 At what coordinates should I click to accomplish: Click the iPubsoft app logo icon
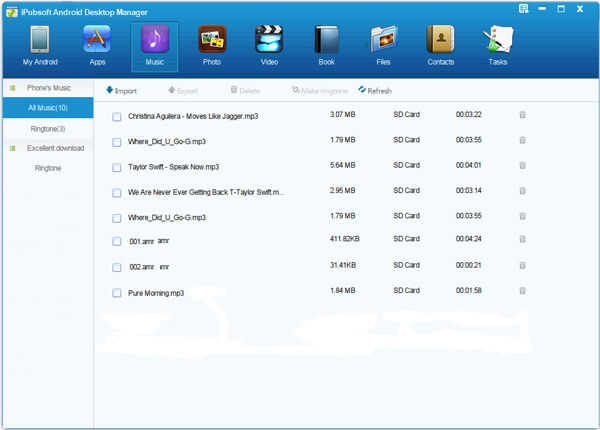(12, 12)
